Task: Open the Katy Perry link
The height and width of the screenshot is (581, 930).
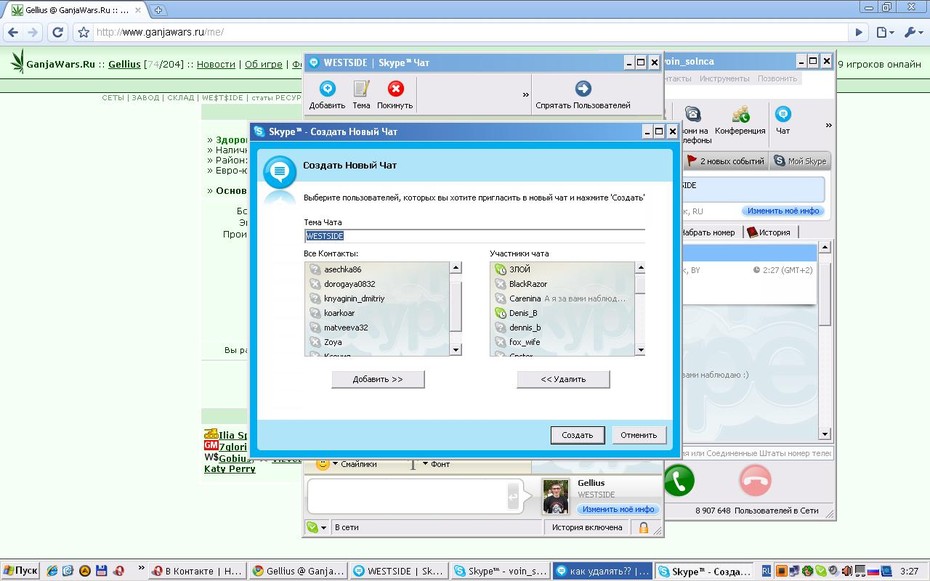Action: (x=230, y=469)
